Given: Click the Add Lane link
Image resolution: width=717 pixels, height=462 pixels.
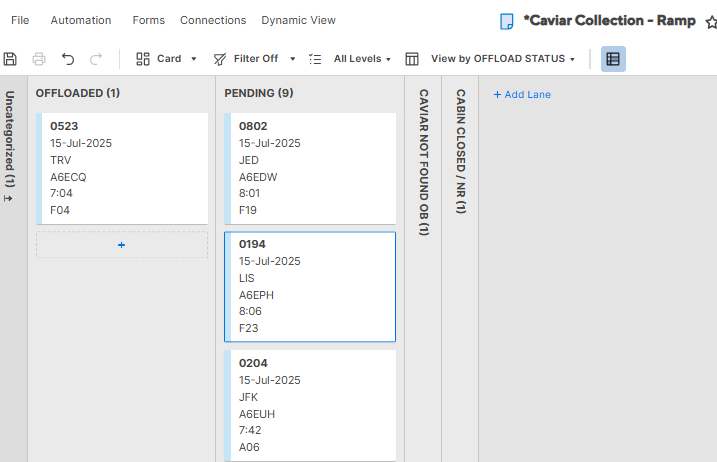Looking at the screenshot, I should click(x=522, y=95).
